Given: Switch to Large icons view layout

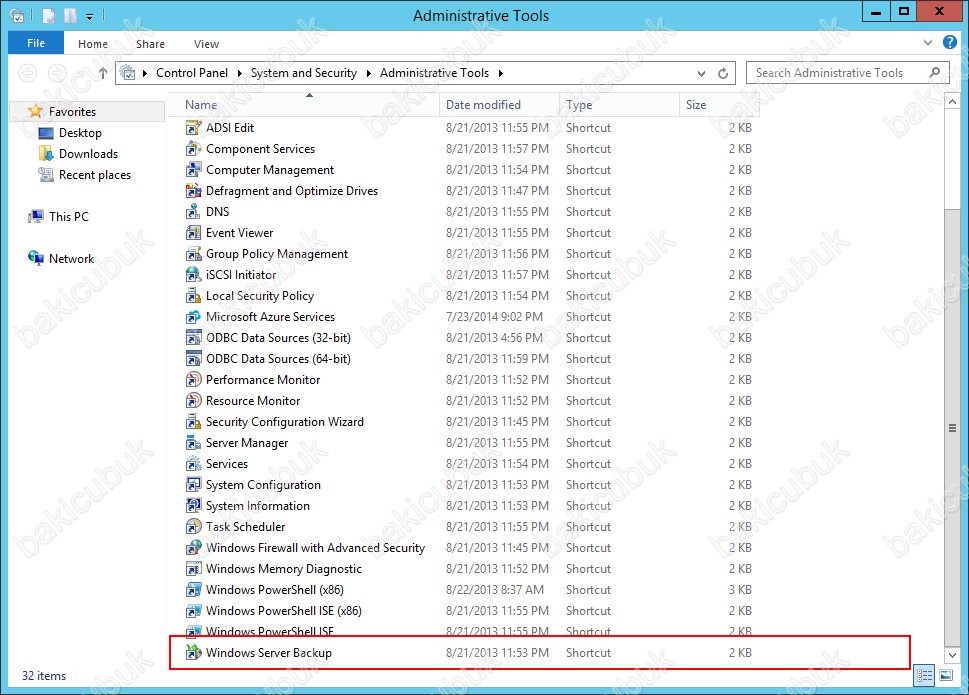Looking at the screenshot, I should (946, 675).
